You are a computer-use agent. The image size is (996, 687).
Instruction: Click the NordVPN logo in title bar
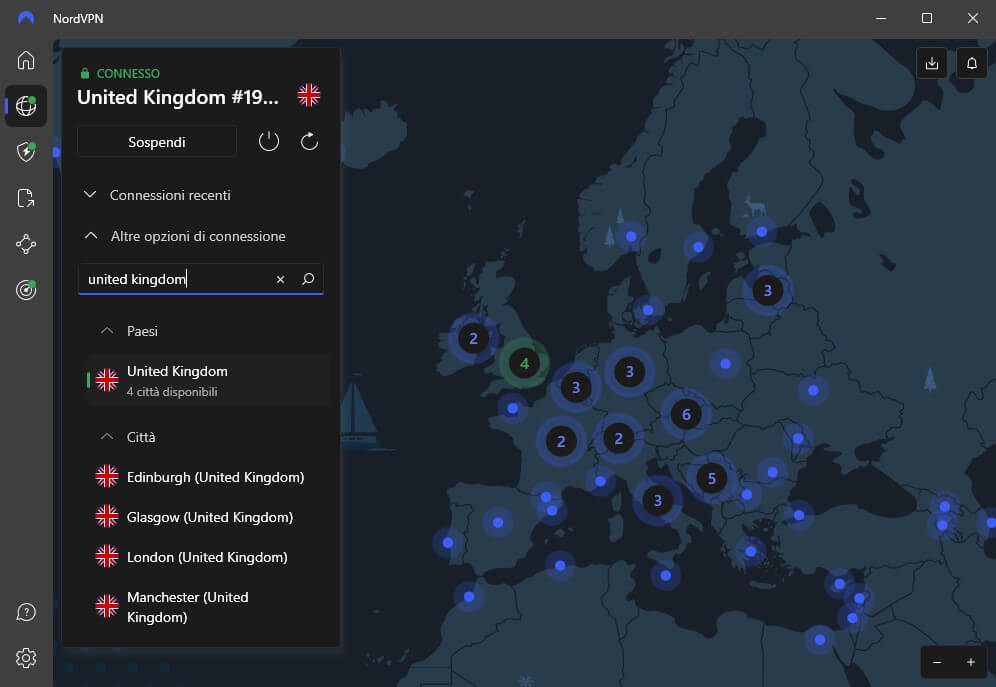(x=26, y=18)
